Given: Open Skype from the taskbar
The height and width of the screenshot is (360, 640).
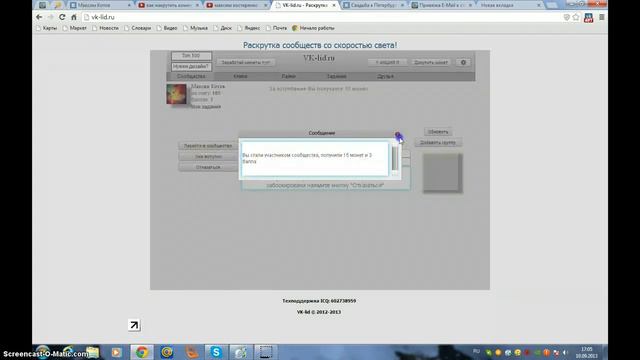Looking at the screenshot, I should [x=216, y=352].
